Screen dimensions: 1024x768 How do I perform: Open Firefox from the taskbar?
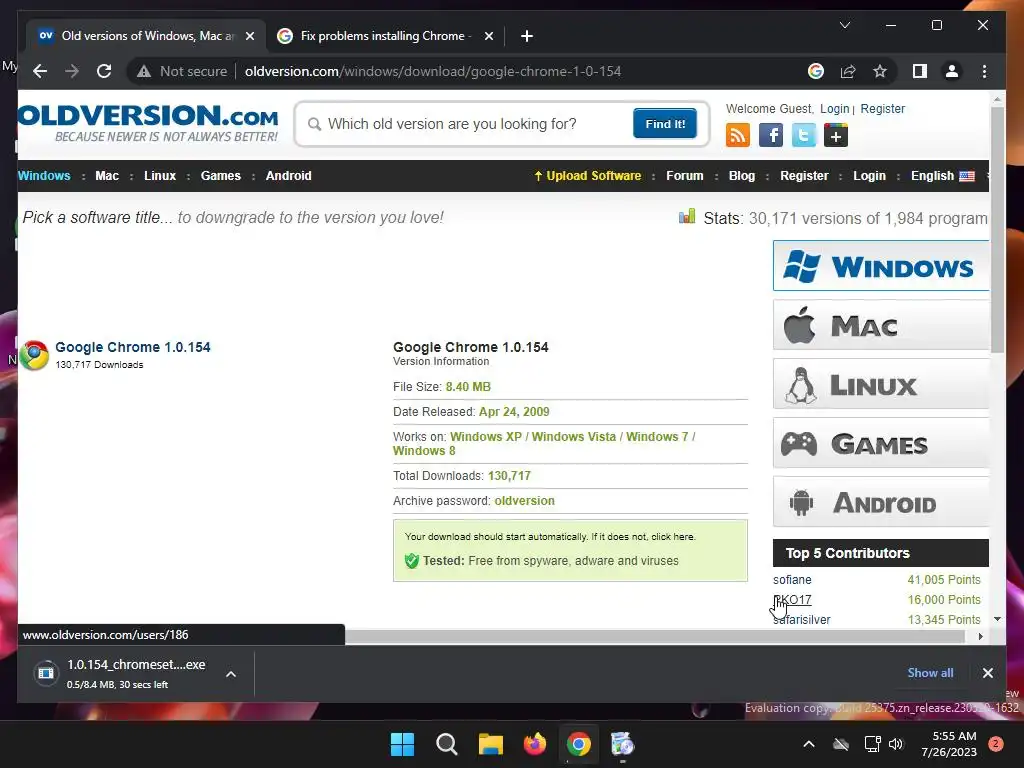point(535,744)
